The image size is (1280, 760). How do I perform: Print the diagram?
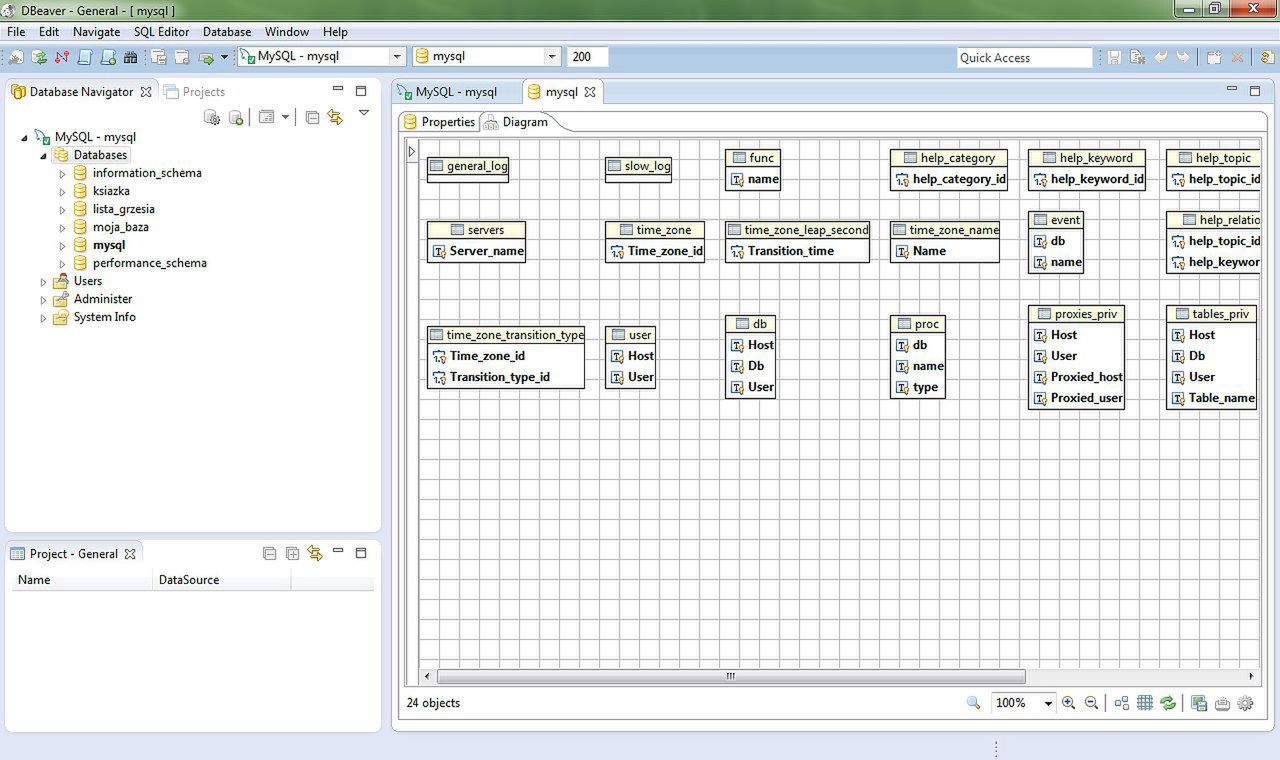tap(1222, 703)
